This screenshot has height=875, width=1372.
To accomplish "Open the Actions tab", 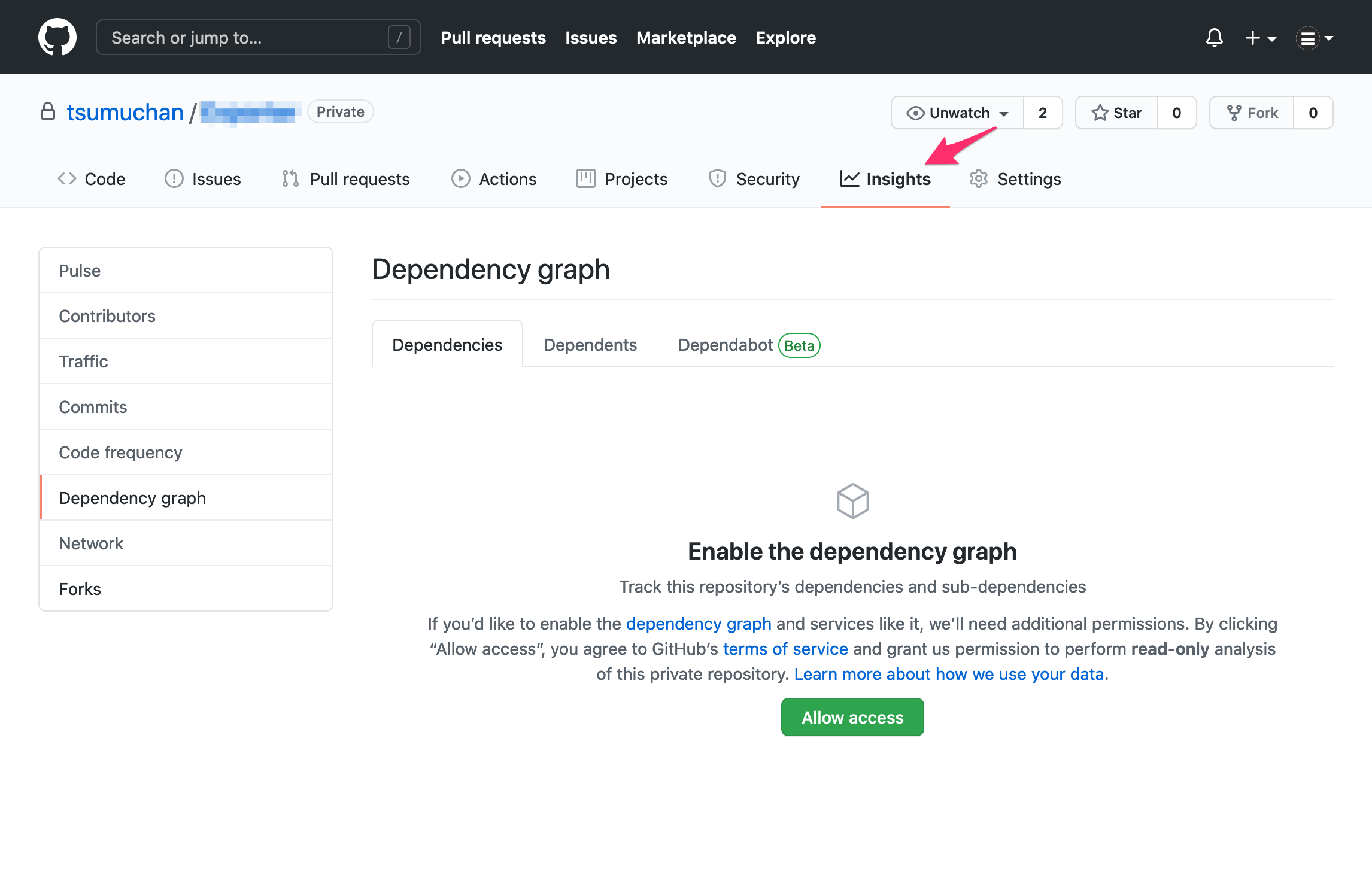I will [494, 178].
